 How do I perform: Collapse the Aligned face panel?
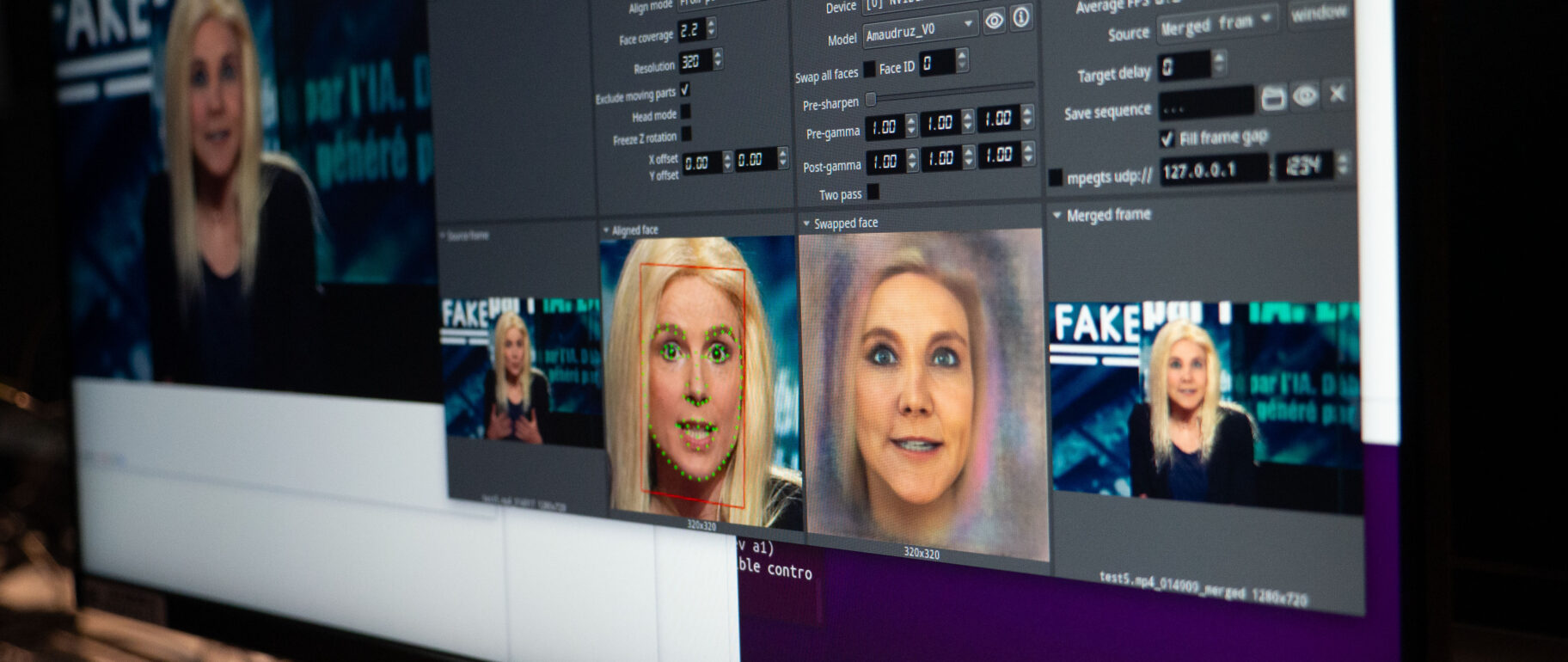tap(606, 230)
